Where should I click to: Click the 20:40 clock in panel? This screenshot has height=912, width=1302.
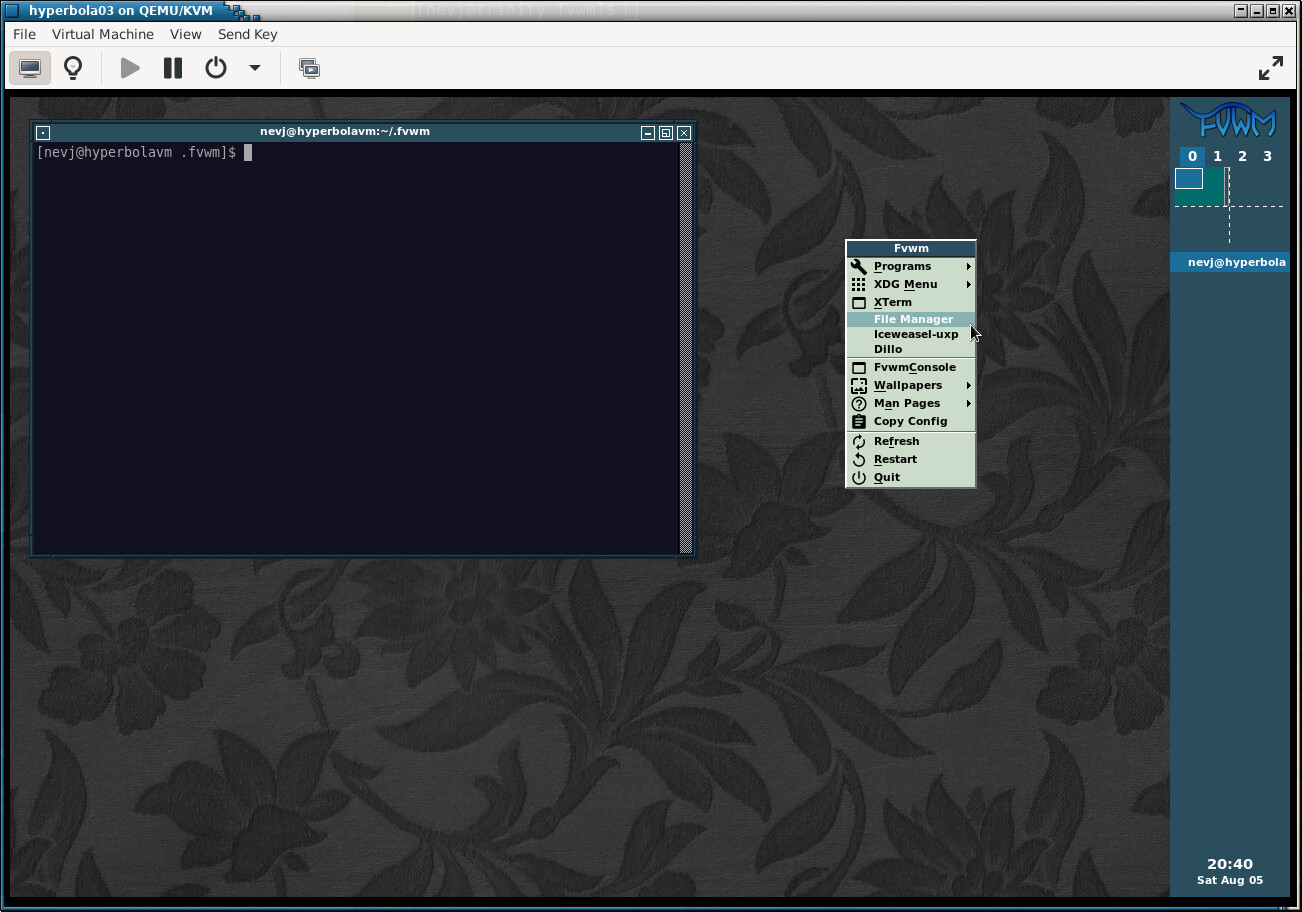click(x=1229, y=864)
